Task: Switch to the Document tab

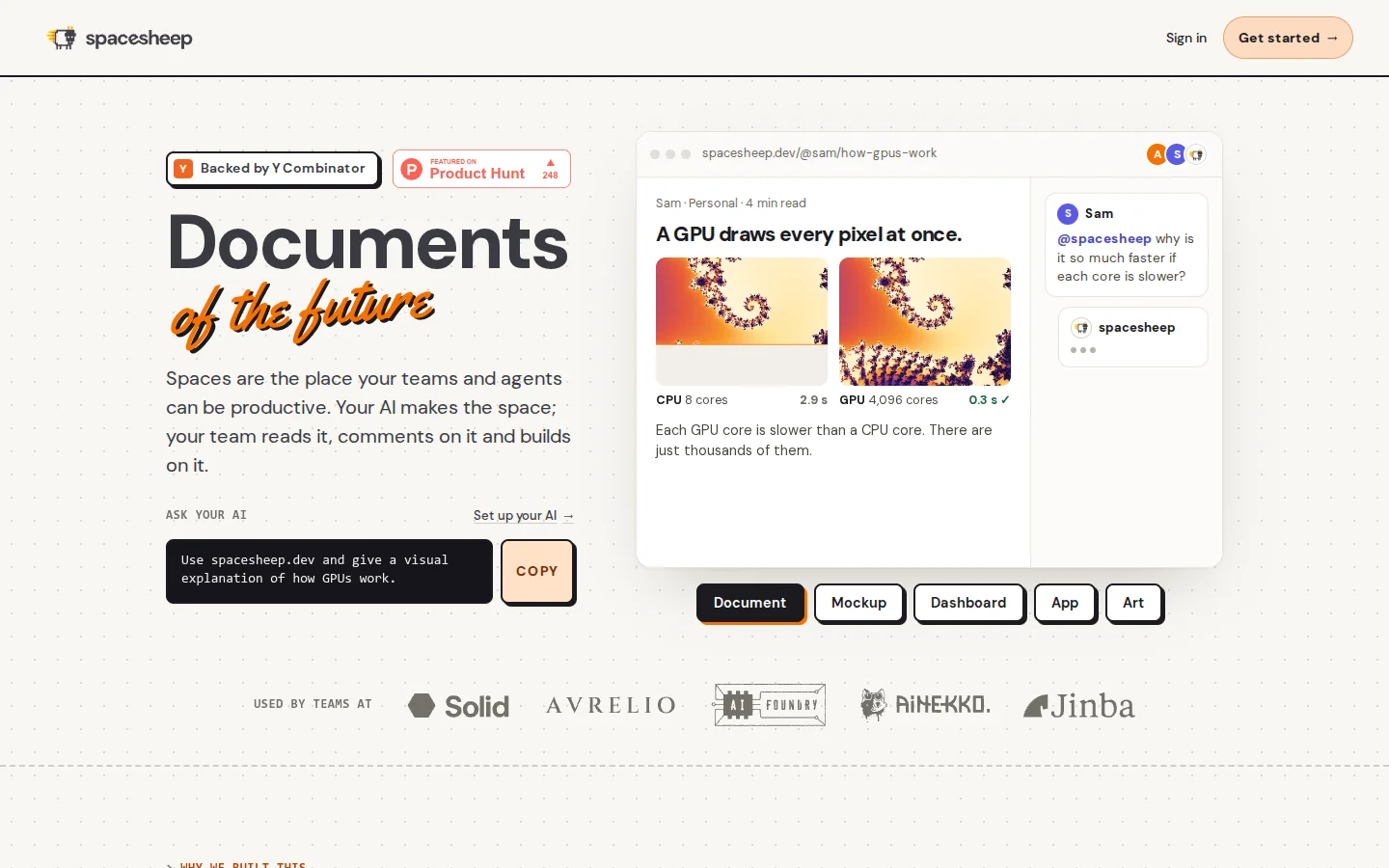Action: [x=749, y=603]
